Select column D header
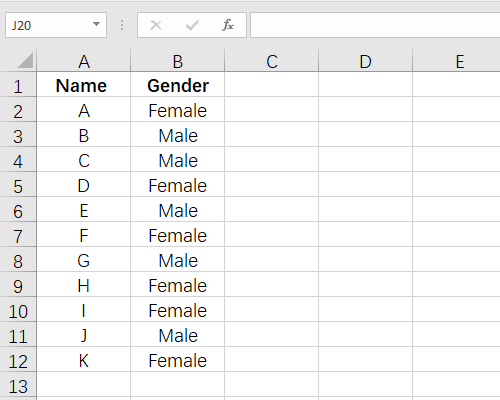 pyautogui.click(x=366, y=61)
